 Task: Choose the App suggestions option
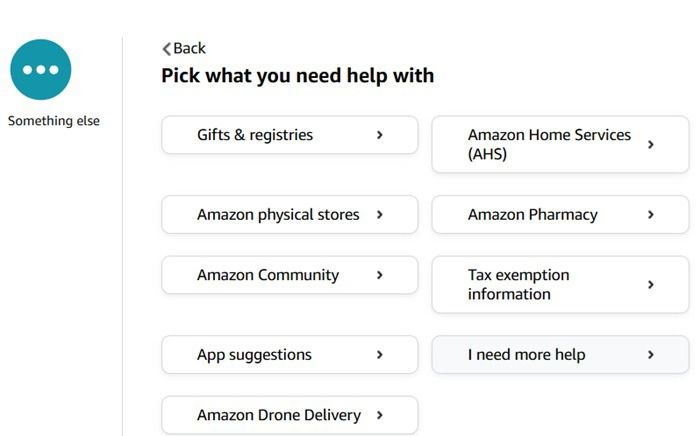point(254,355)
